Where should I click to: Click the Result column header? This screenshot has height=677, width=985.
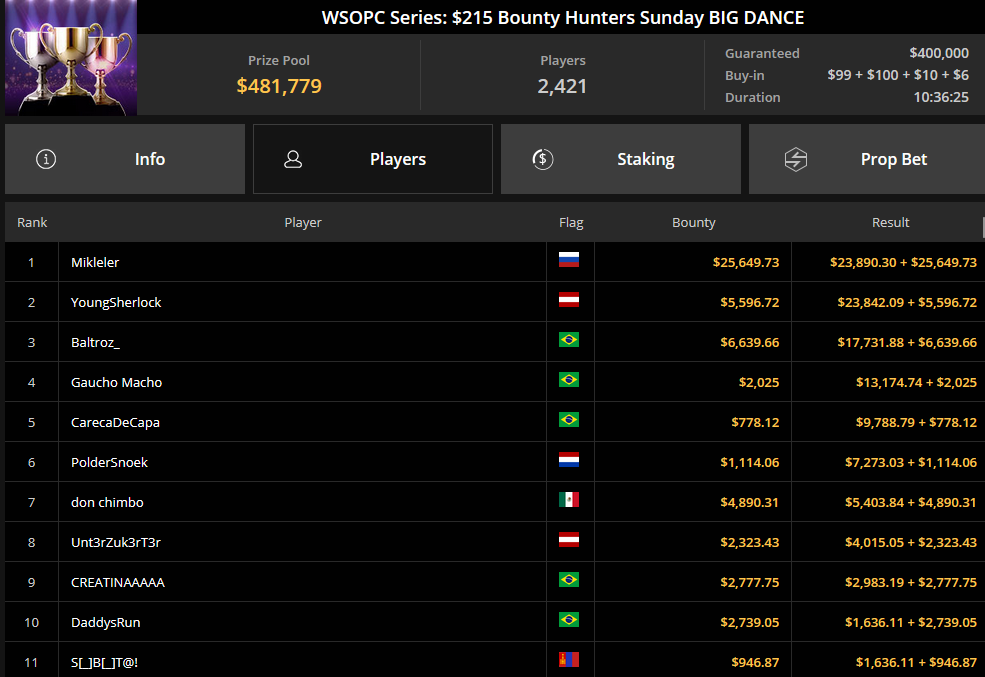[x=890, y=222]
